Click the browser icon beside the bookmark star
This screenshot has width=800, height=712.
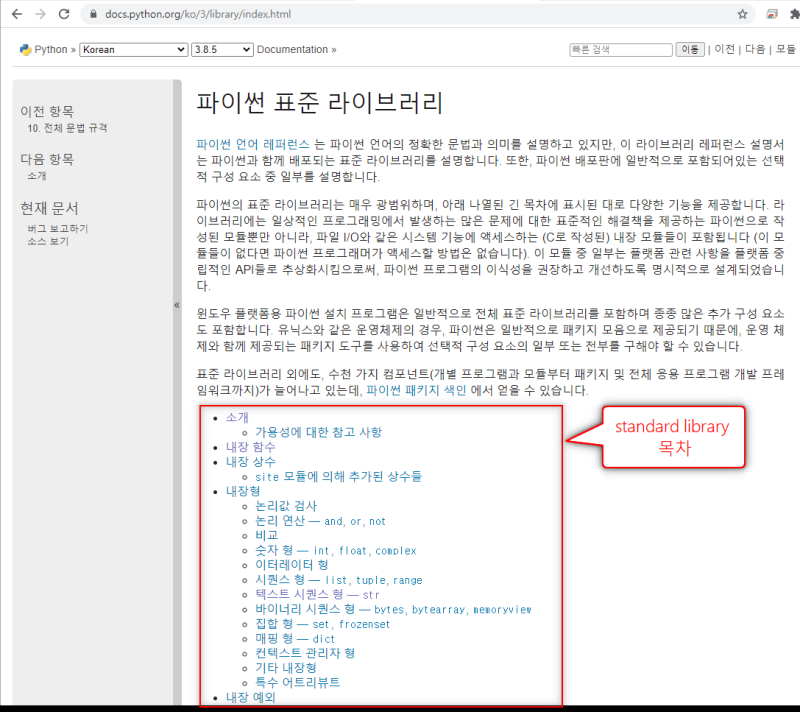click(771, 15)
